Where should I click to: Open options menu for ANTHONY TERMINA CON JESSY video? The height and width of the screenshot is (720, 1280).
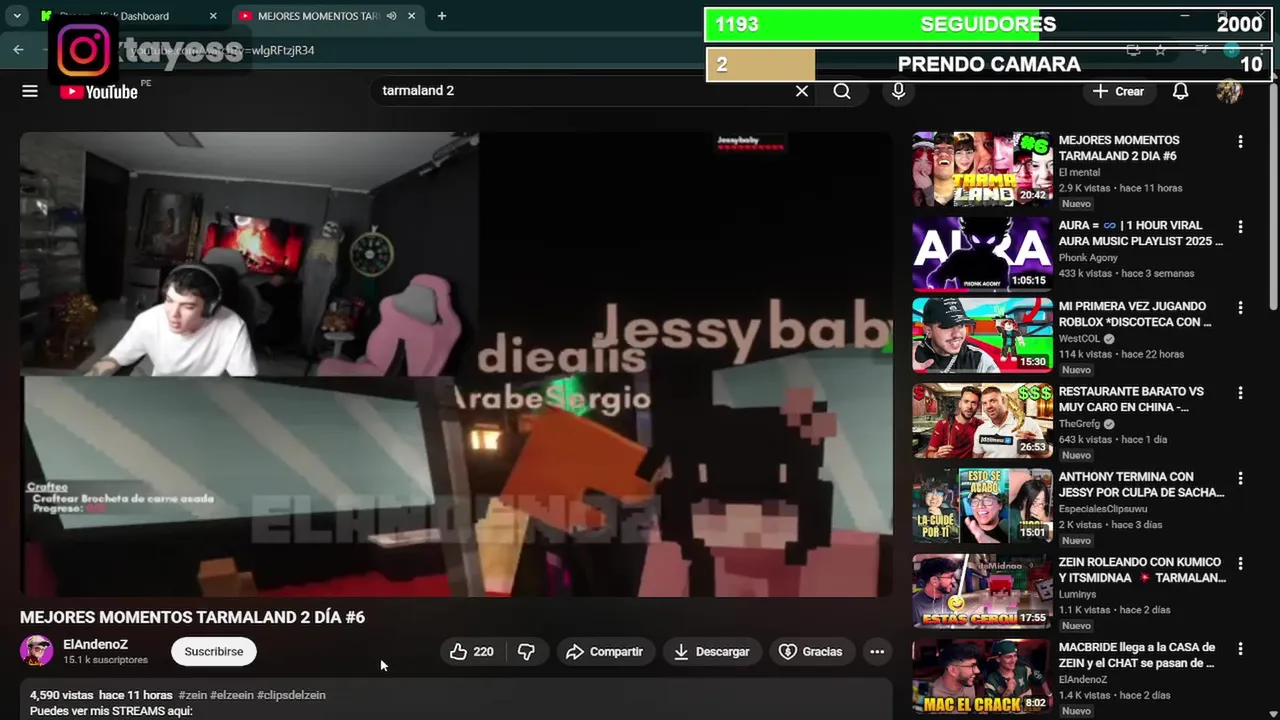tap(1240, 478)
